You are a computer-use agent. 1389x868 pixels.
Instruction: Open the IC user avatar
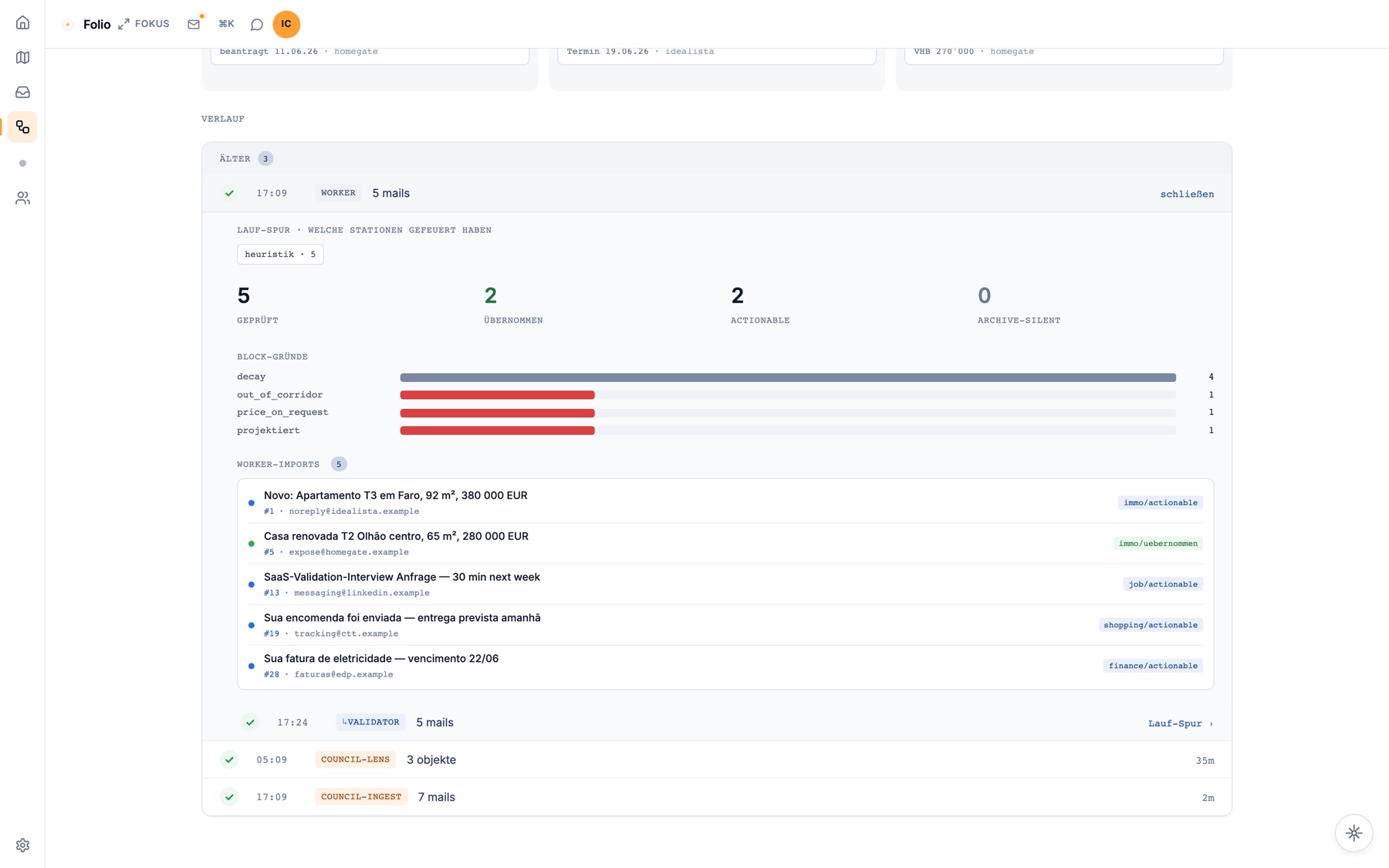286,24
